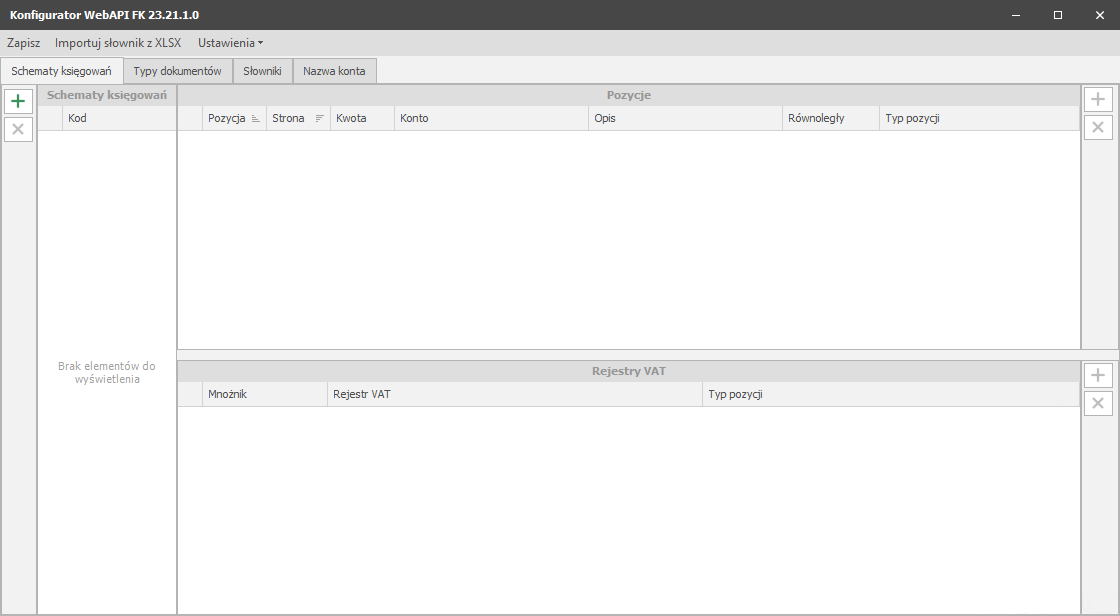
Task: Click the Opis column header
Action: pos(684,118)
